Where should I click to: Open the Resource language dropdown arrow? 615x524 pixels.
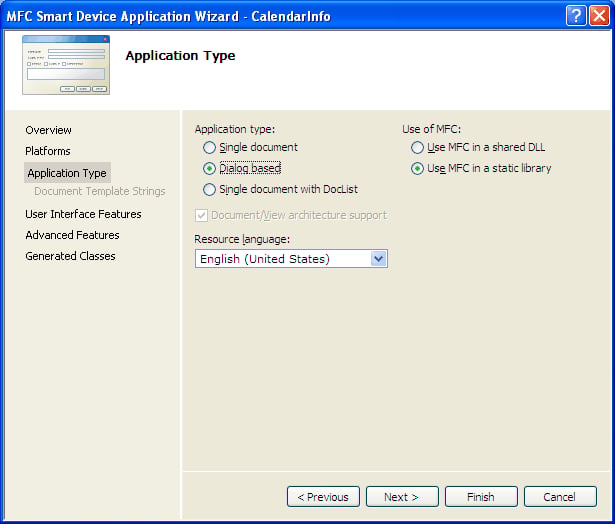[x=378, y=259]
